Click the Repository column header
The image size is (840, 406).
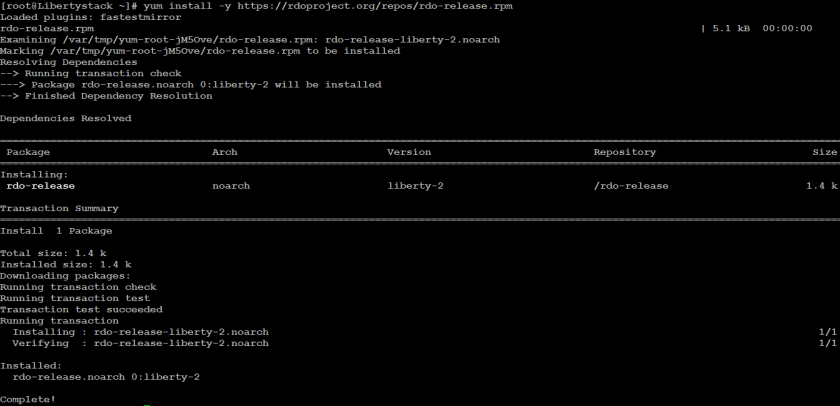pos(625,152)
